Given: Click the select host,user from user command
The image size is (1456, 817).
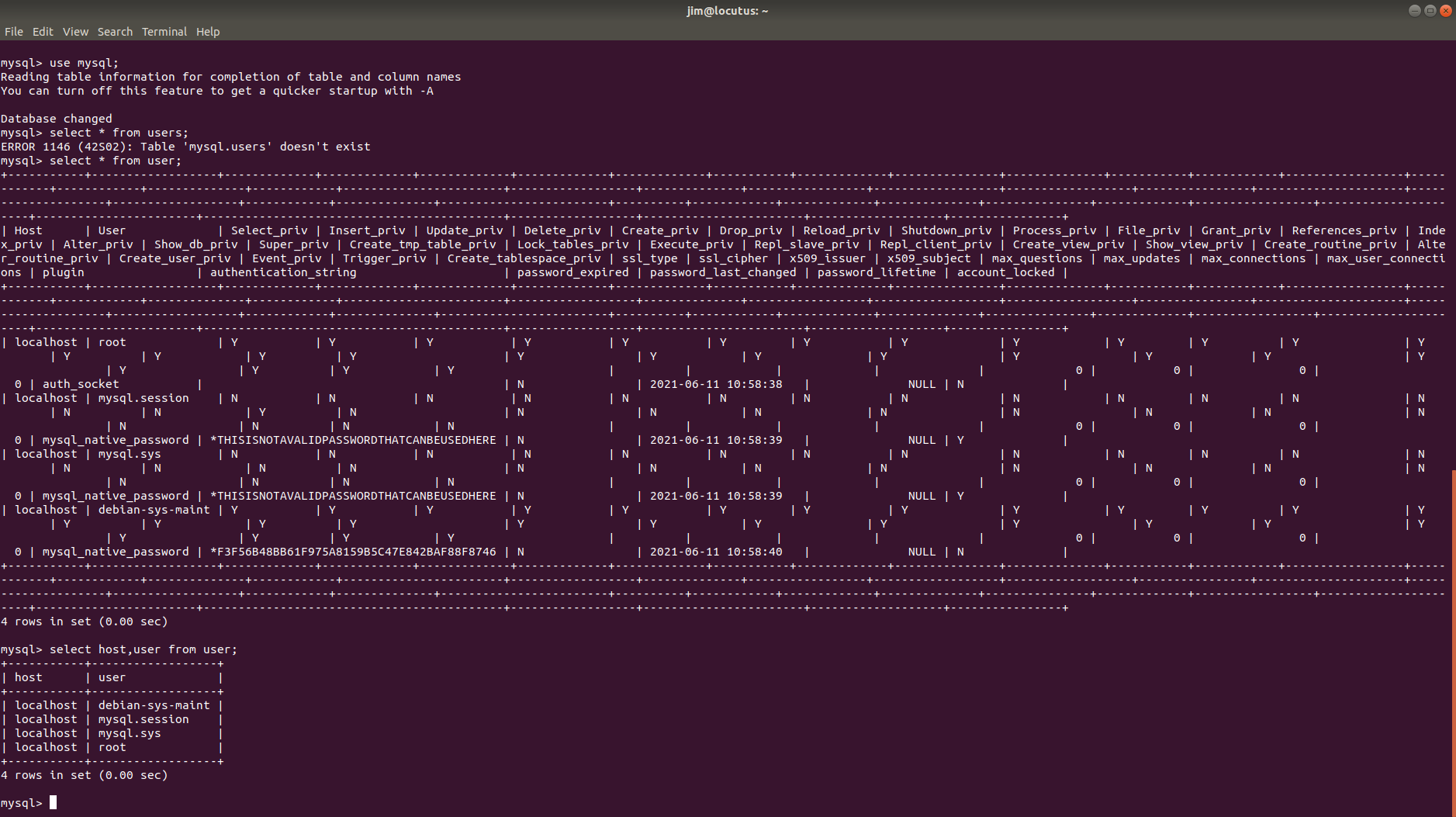Looking at the screenshot, I should click(x=144, y=649).
